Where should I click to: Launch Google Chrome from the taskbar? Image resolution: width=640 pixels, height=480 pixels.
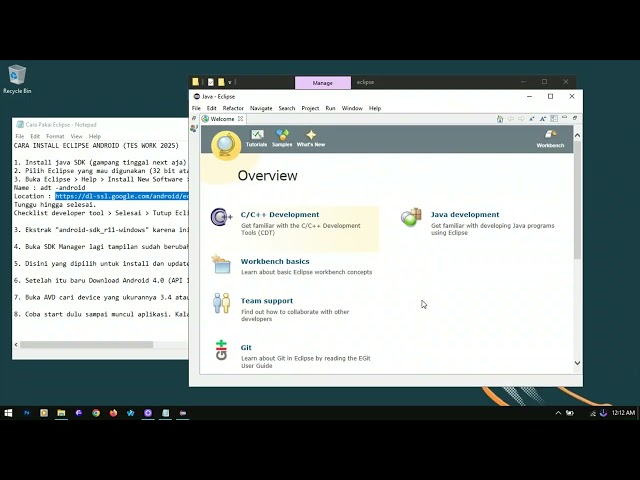[x=96, y=413]
